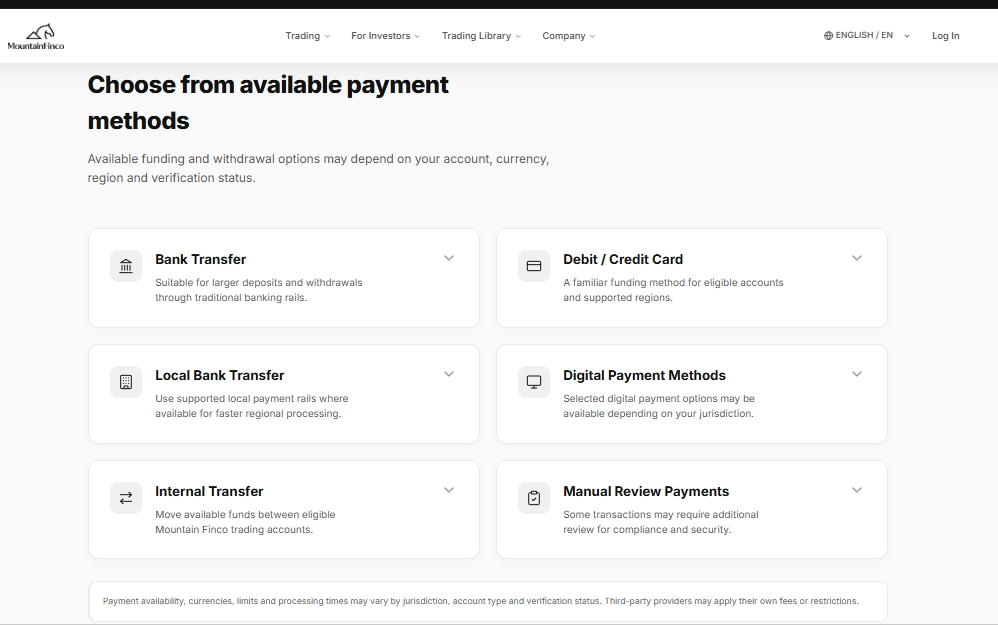Expand the Bank Transfer chevron

[449, 258]
